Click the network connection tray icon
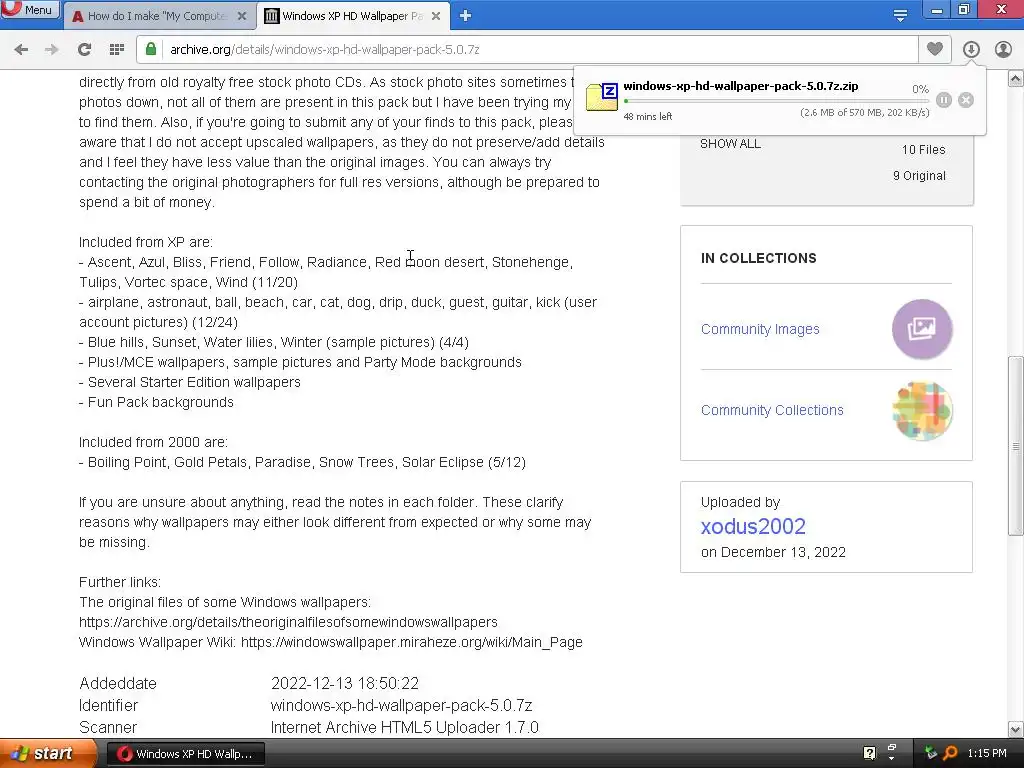The width and height of the screenshot is (1024, 768). tap(931, 753)
